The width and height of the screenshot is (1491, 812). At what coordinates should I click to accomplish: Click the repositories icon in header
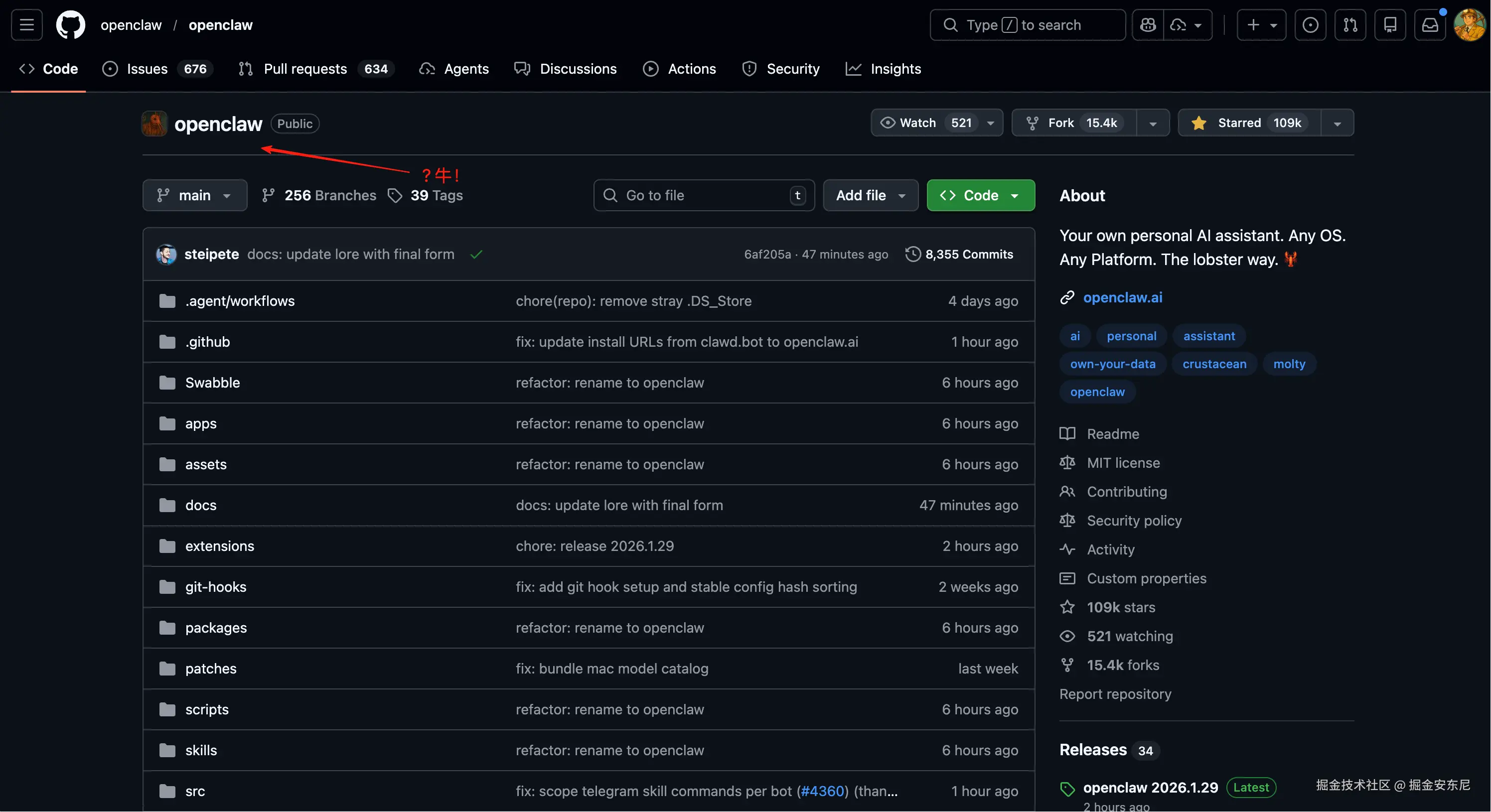[1390, 25]
